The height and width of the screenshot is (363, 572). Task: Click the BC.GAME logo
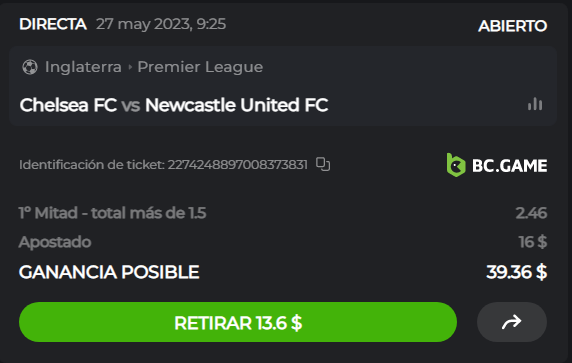pos(497,165)
